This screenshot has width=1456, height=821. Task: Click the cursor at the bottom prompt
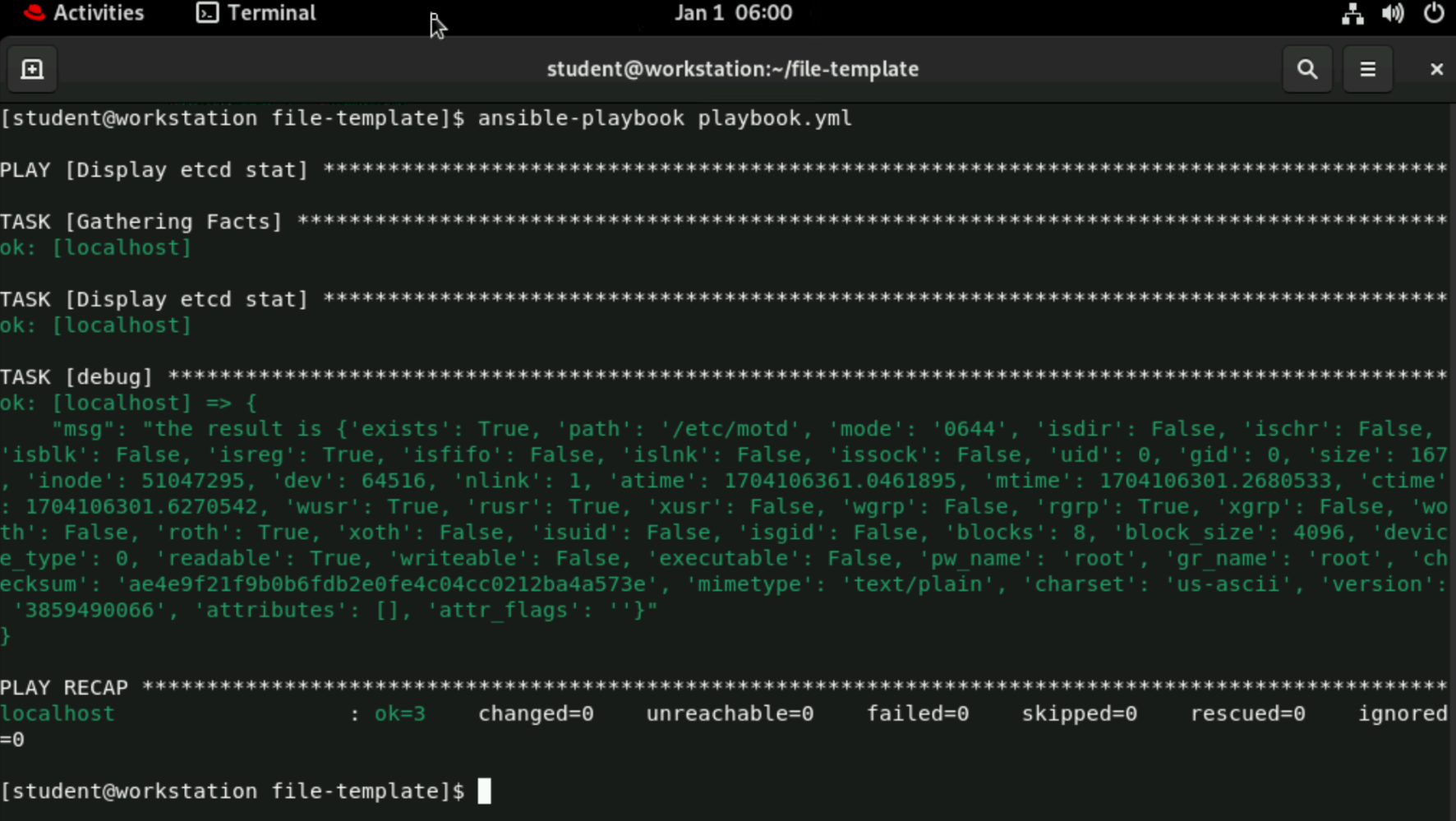tap(485, 791)
